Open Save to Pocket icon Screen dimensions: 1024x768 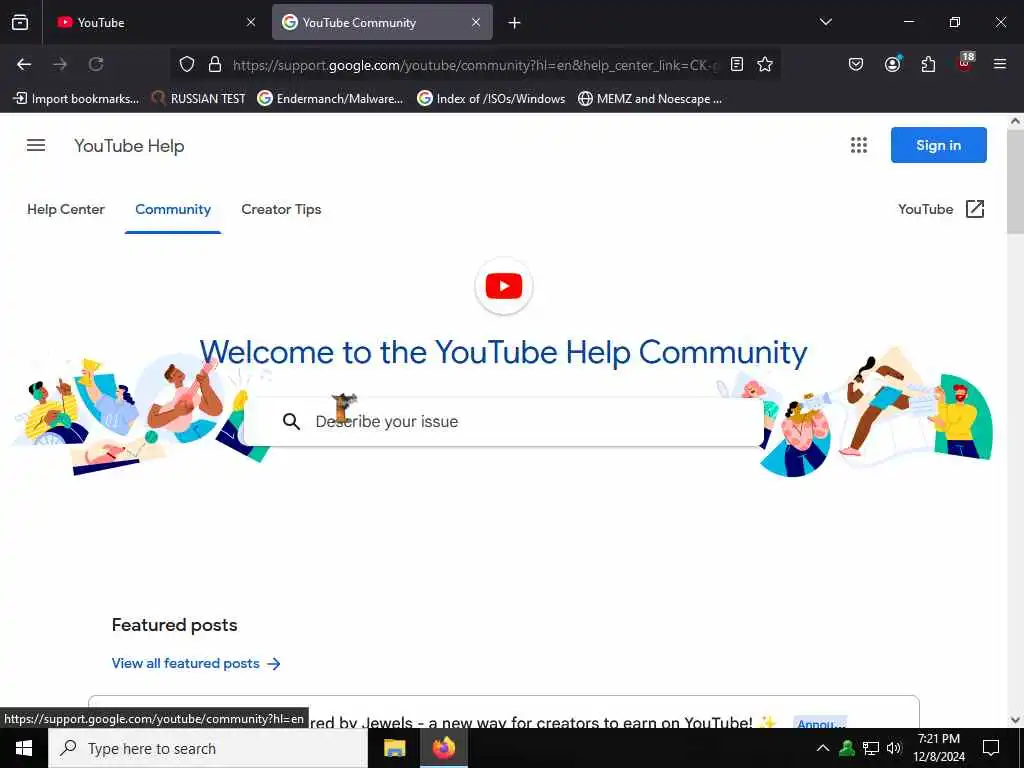[856, 64]
